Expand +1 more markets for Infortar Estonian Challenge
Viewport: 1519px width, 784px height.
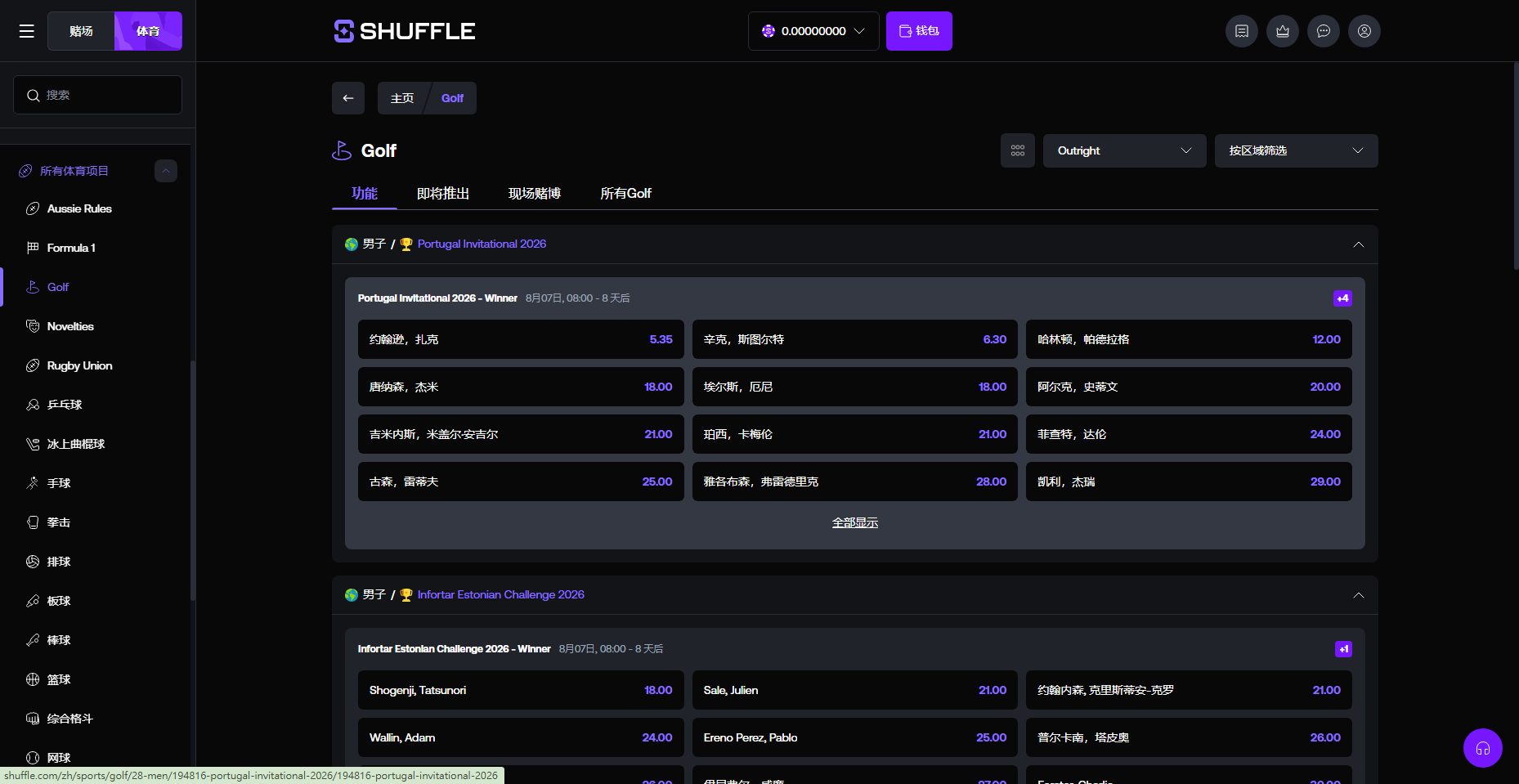(x=1343, y=649)
